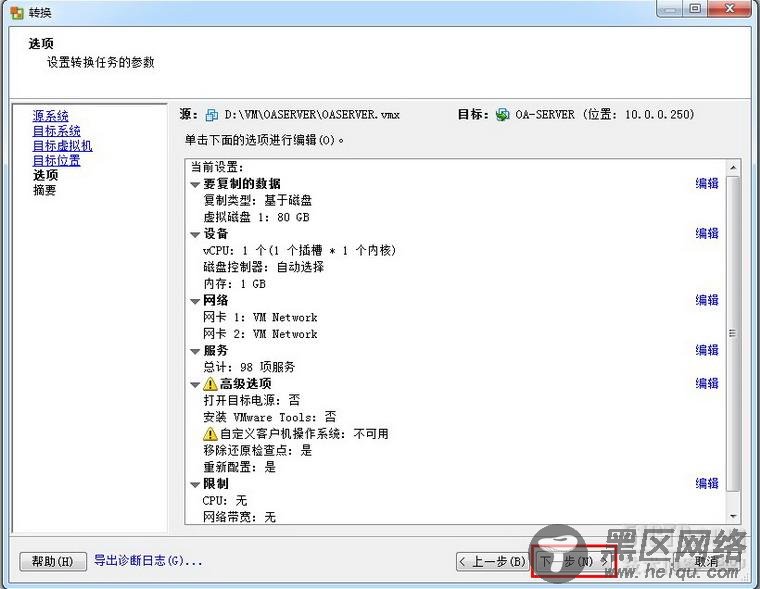Open 导出诊断日志(G) link
This screenshot has height=589, width=760.
tap(148, 561)
